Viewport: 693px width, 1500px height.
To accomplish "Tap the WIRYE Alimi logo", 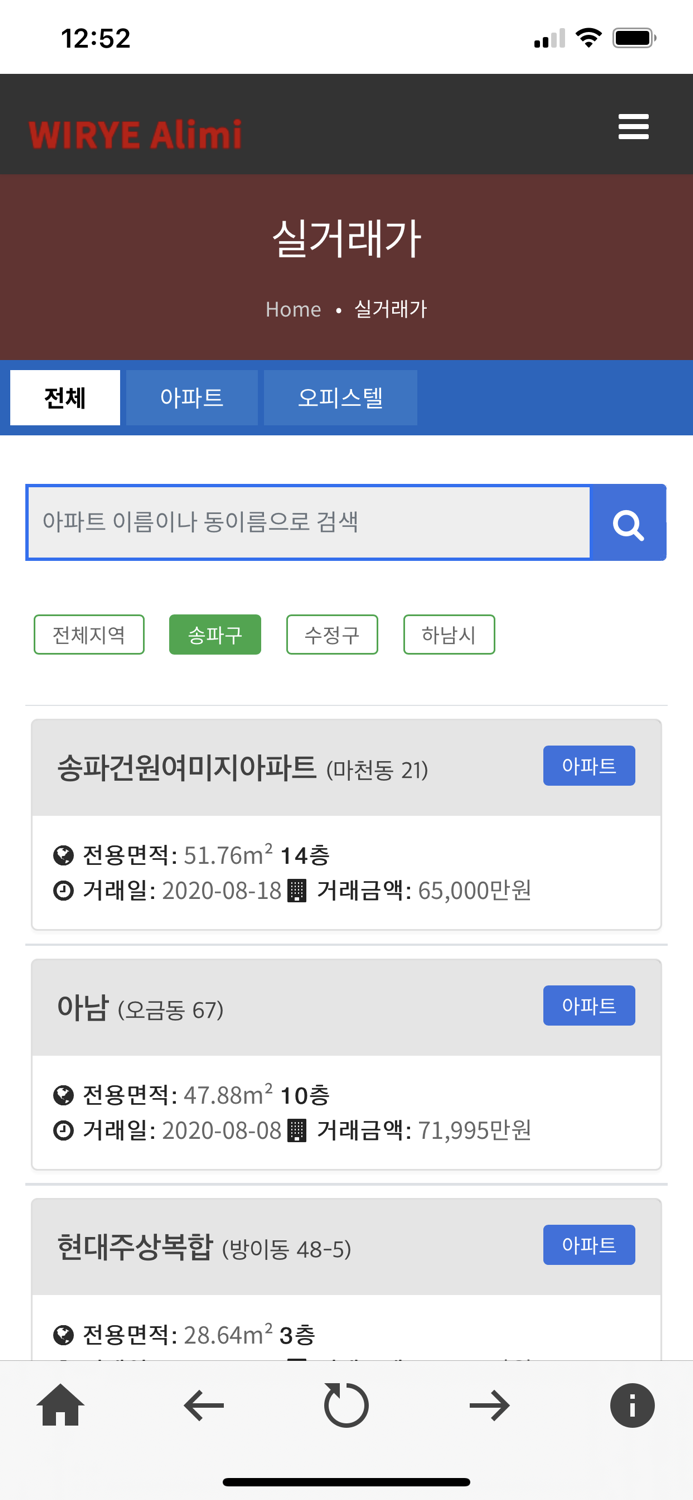I will pos(135,133).
